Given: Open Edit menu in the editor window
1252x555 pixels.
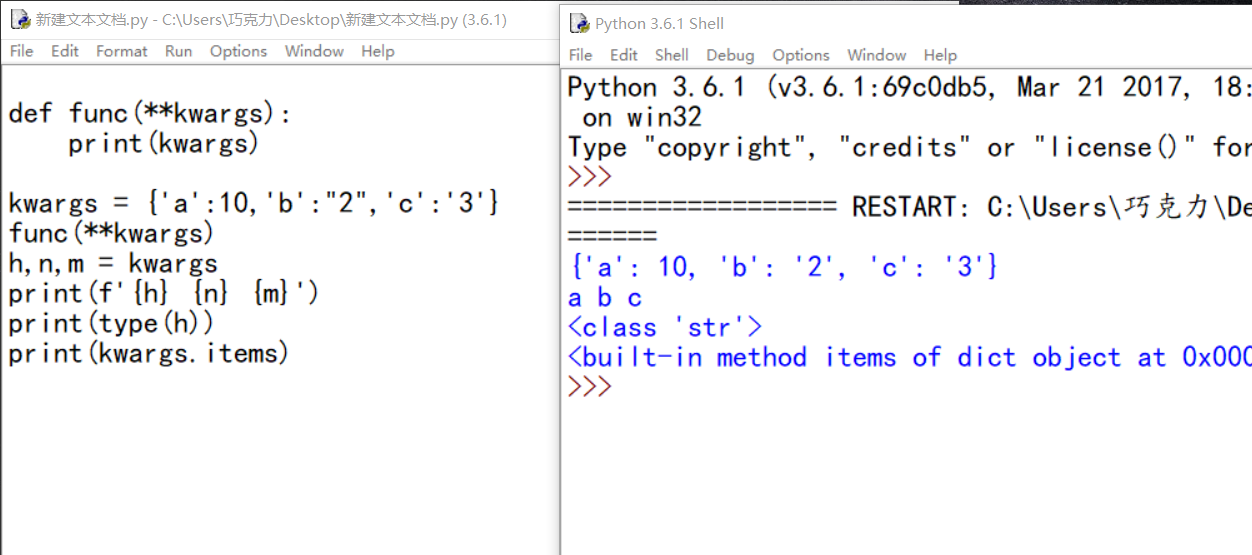Looking at the screenshot, I should pyautogui.click(x=65, y=51).
